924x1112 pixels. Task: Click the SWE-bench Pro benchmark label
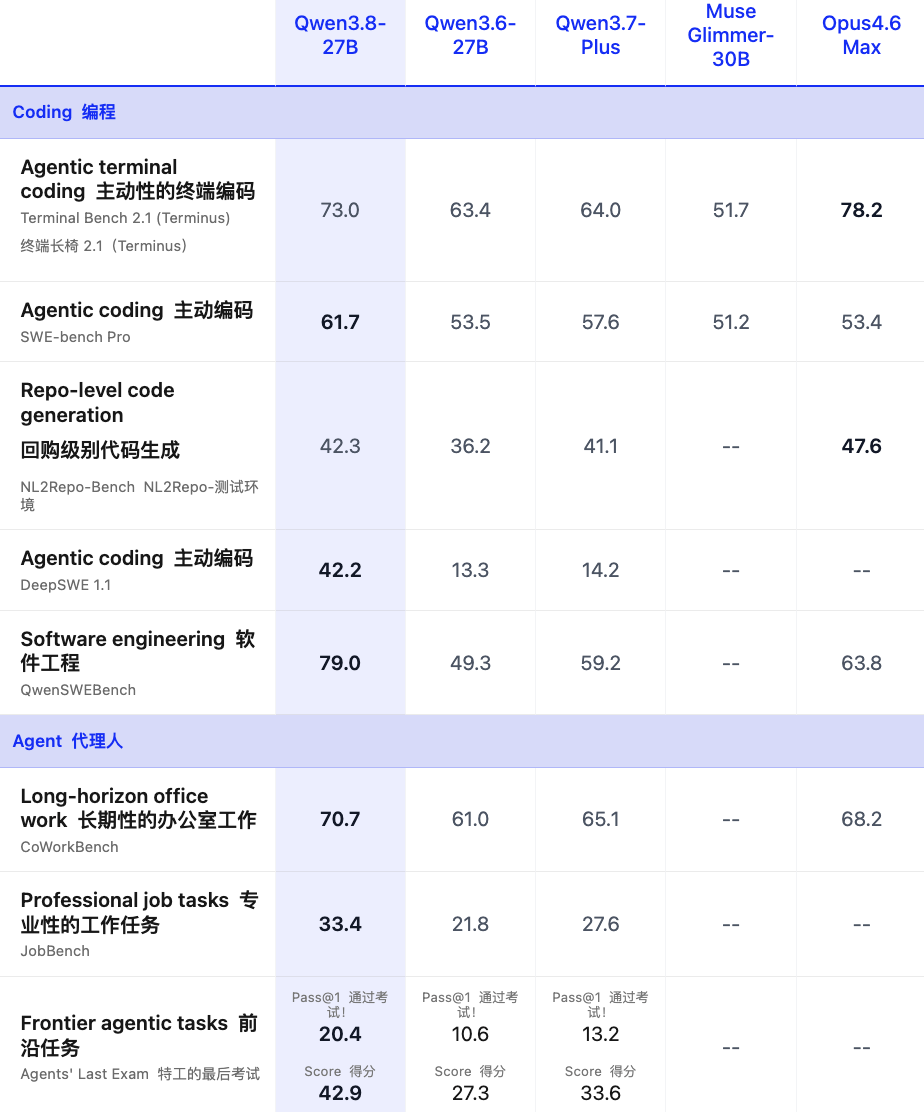[x=75, y=337]
